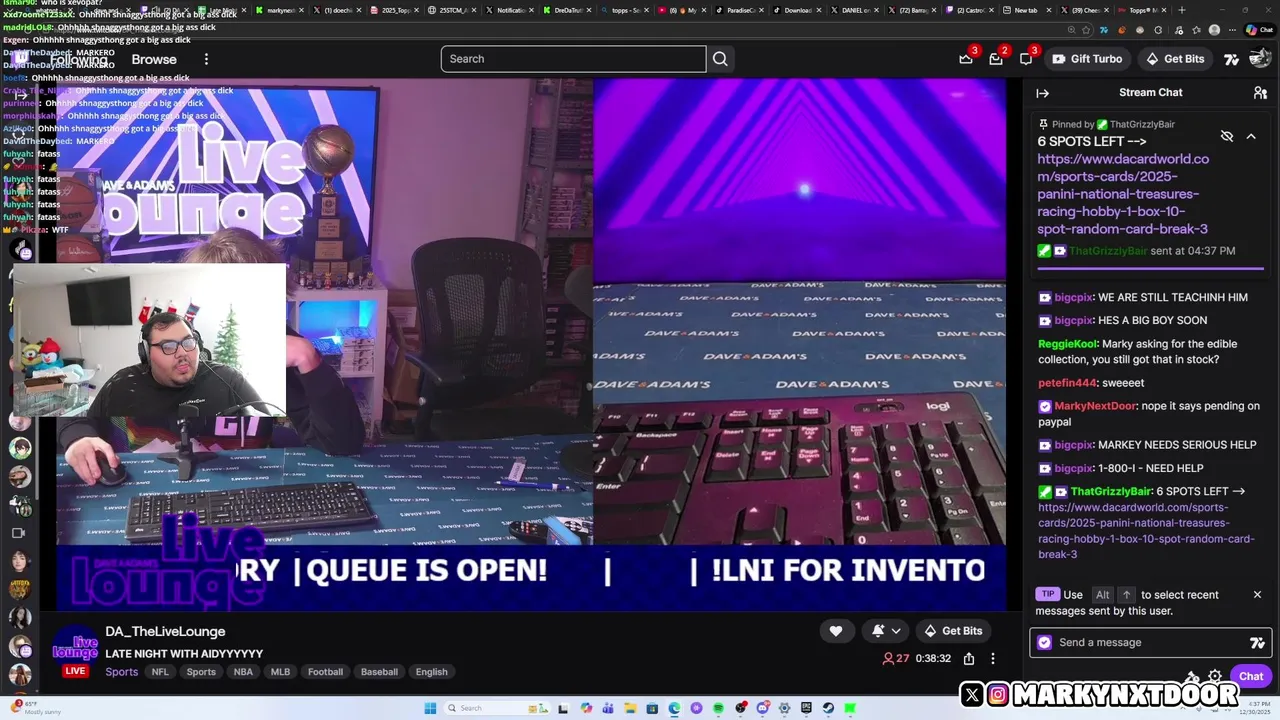This screenshot has height=720, width=1280.
Task: Focus the Twitch Search field
Action: tap(573, 59)
